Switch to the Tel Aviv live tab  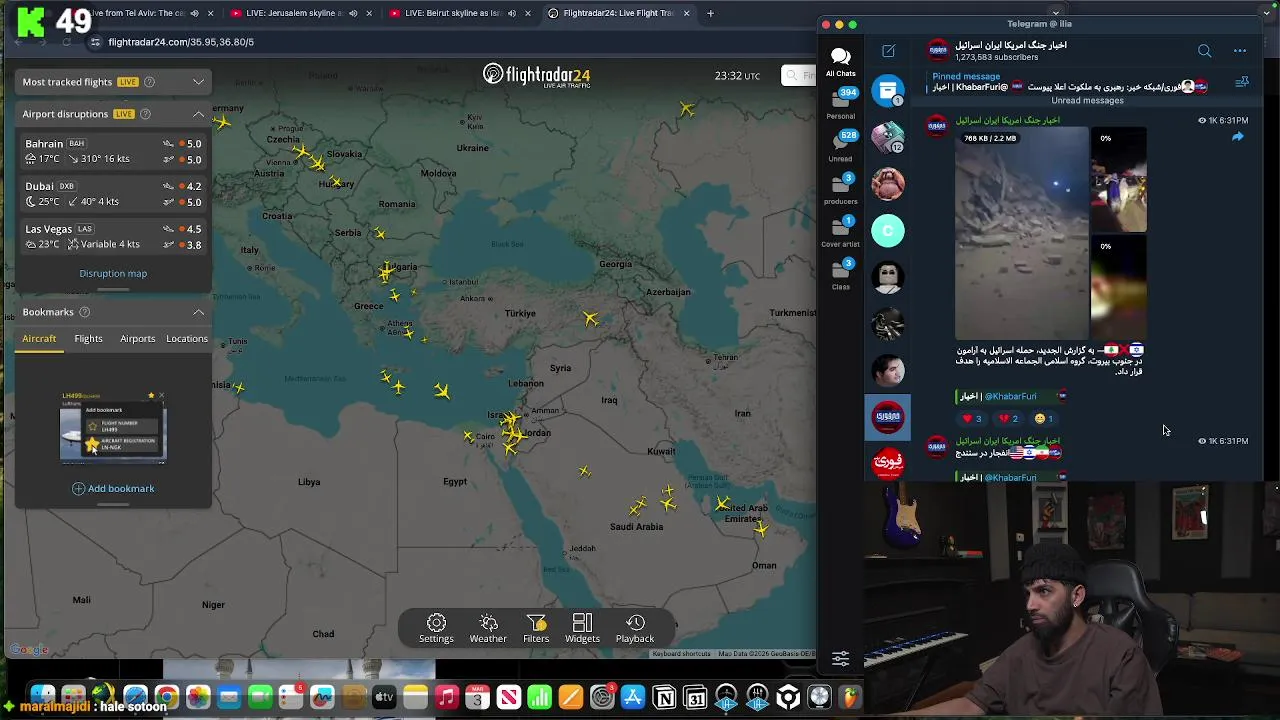145,13
